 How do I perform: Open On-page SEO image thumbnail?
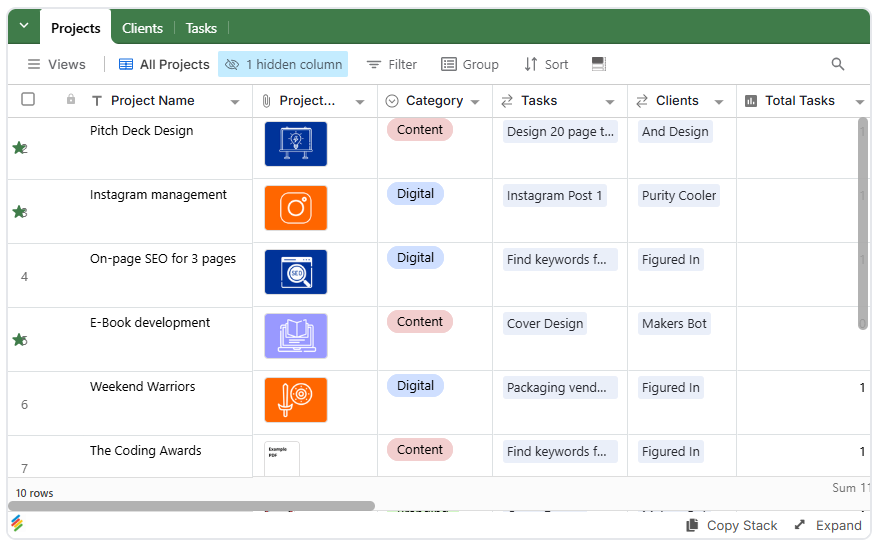(296, 272)
